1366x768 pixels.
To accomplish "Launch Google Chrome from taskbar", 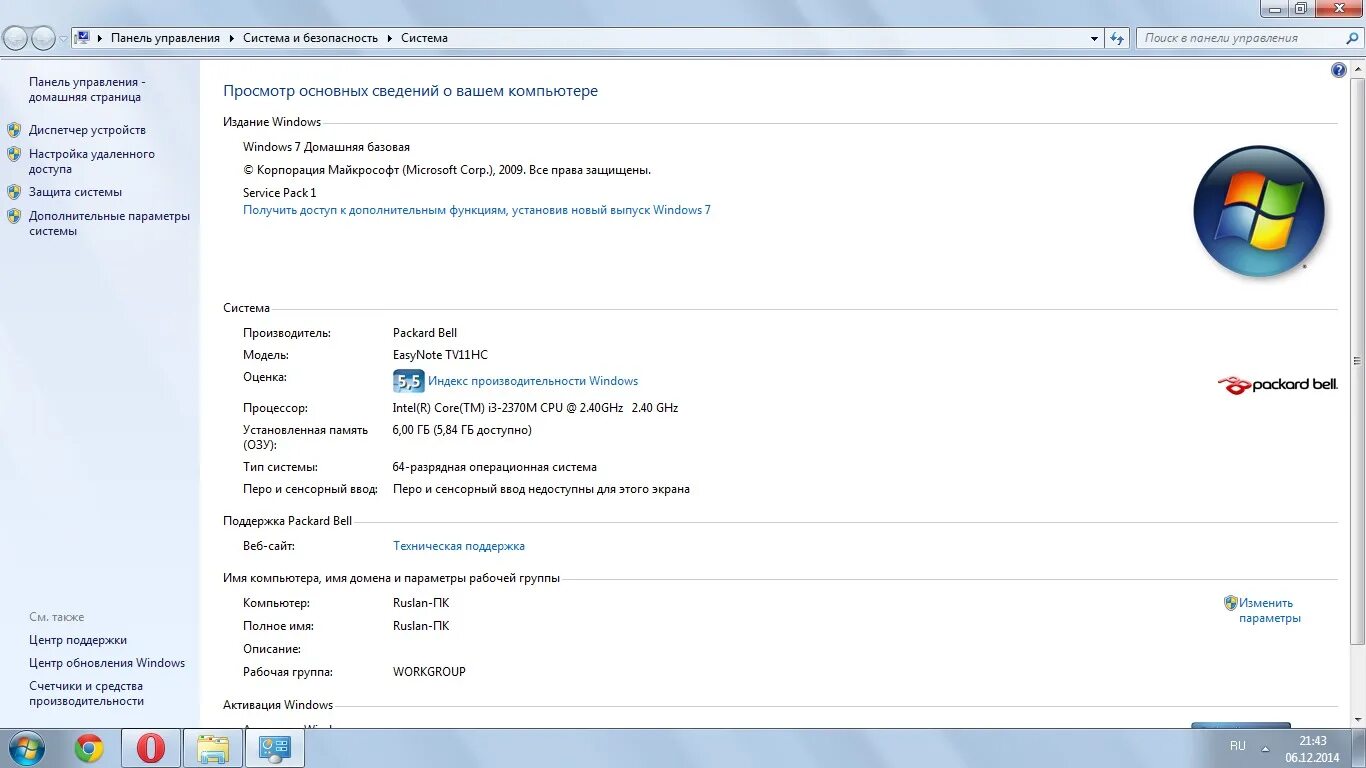I will click(89, 748).
